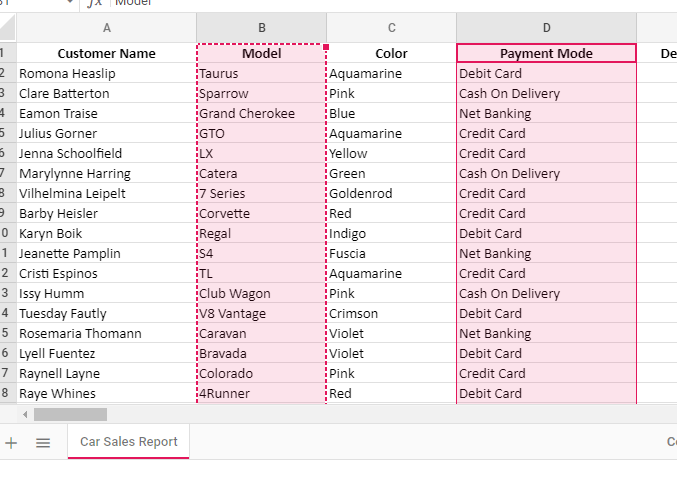Select Rosemaria Thomann's Net Banking cell
The height and width of the screenshot is (485, 677).
coord(546,334)
